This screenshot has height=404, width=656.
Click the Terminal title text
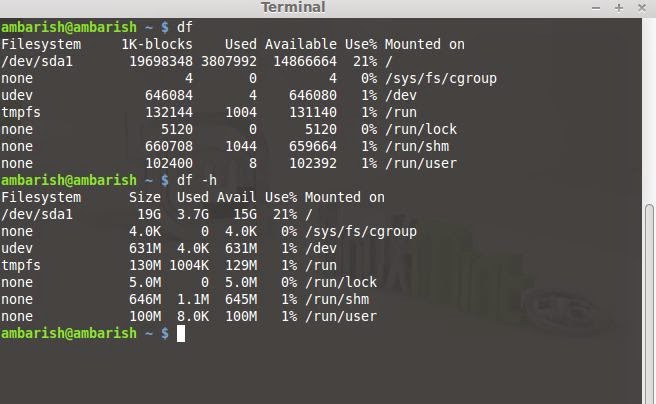[x=293, y=7]
